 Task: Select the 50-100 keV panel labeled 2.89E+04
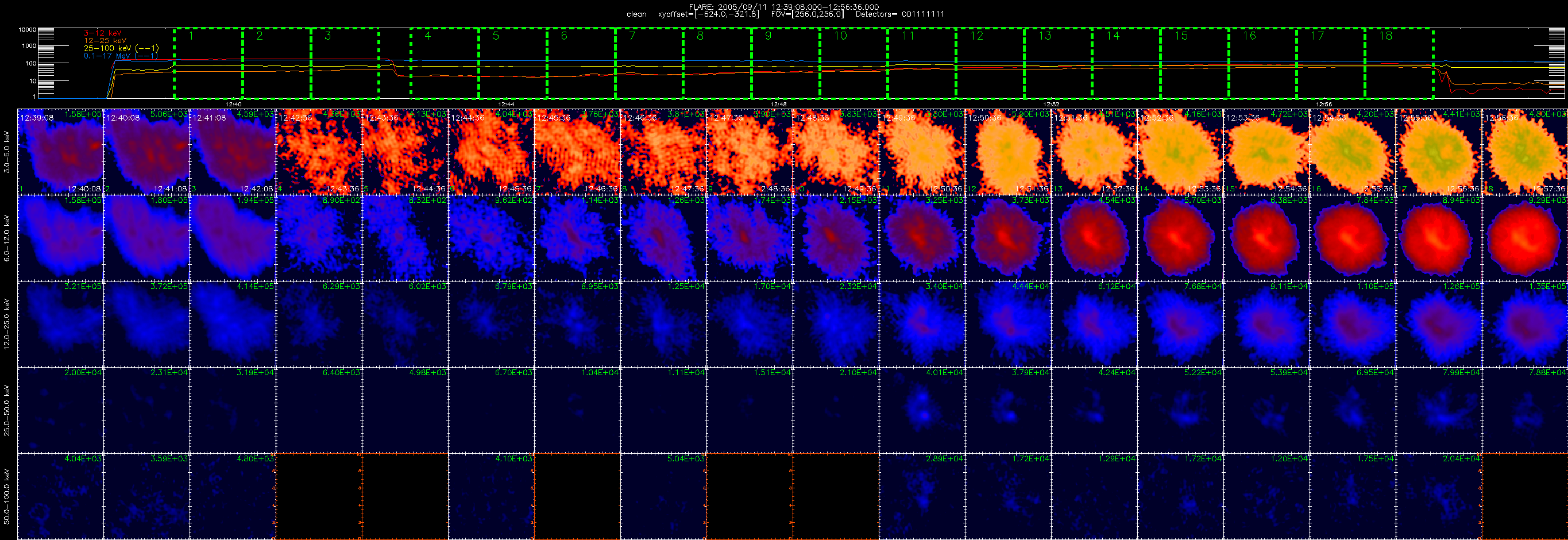922,496
